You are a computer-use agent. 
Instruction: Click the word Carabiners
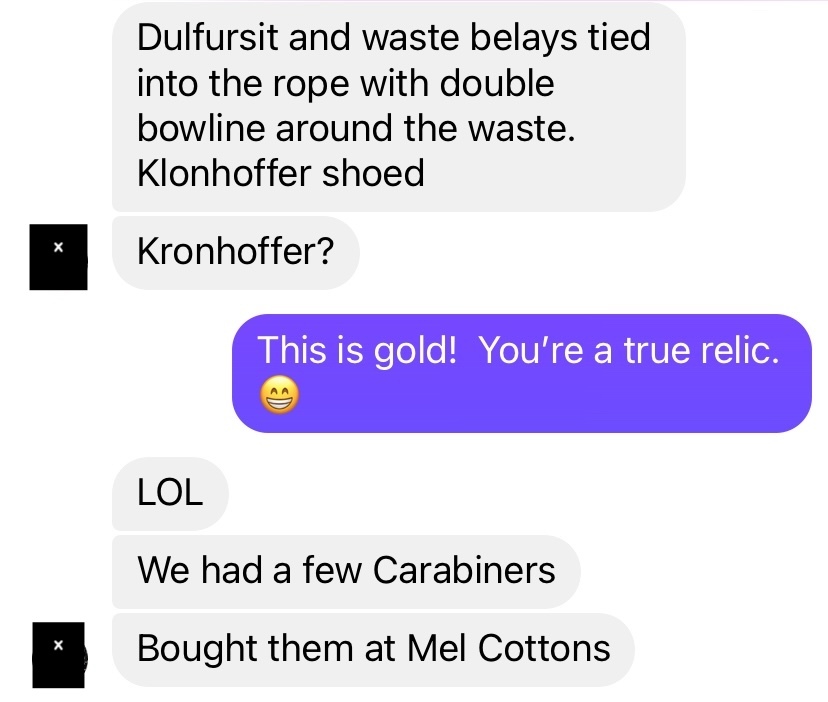(464, 571)
